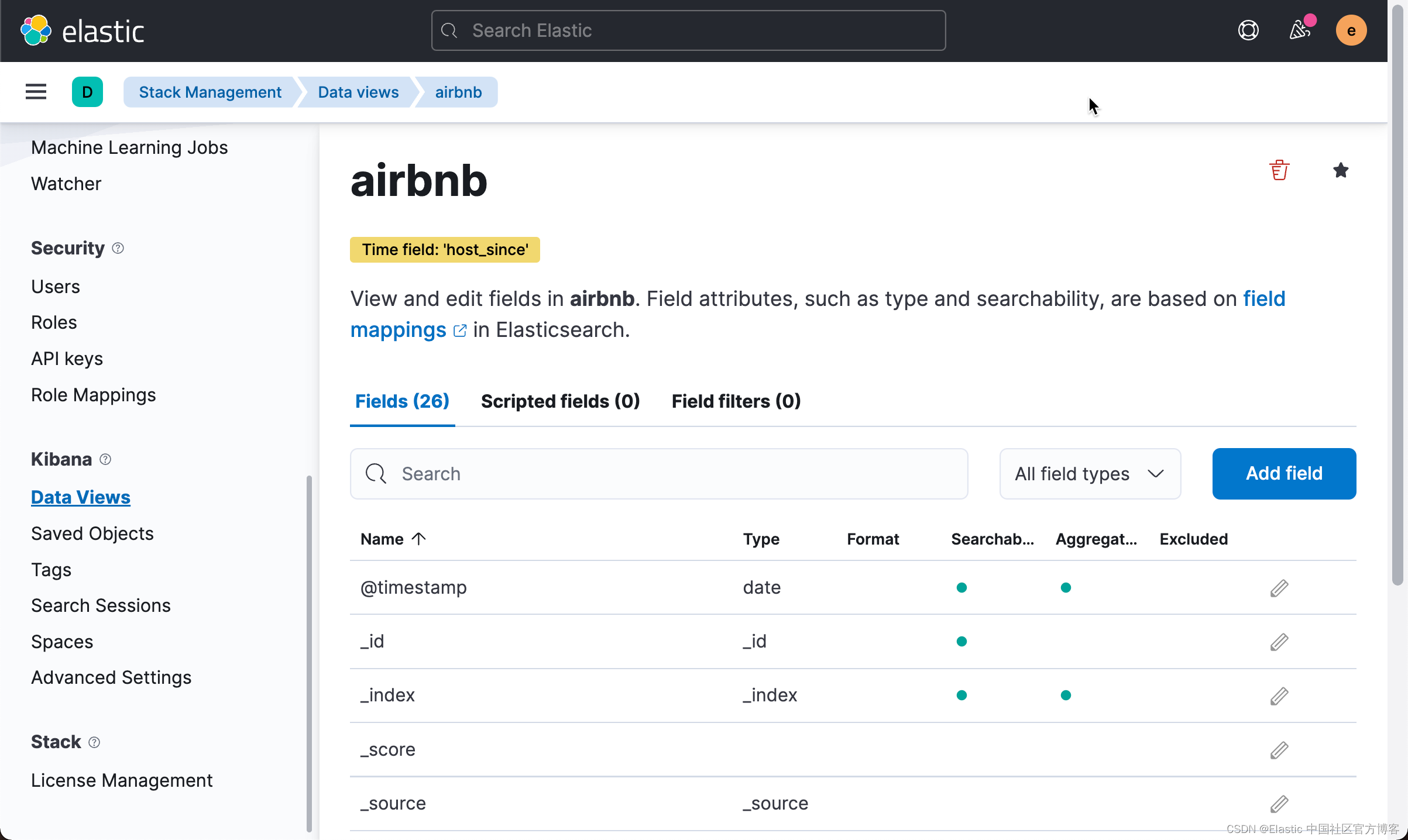The height and width of the screenshot is (840, 1408).
Task: Click the Excluded column header
Action: coord(1194,539)
